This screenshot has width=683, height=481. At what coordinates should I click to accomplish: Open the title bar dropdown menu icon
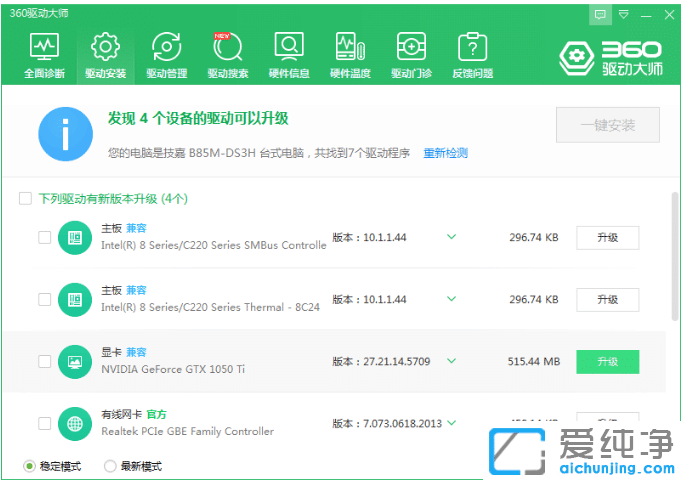[x=624, y=15]
